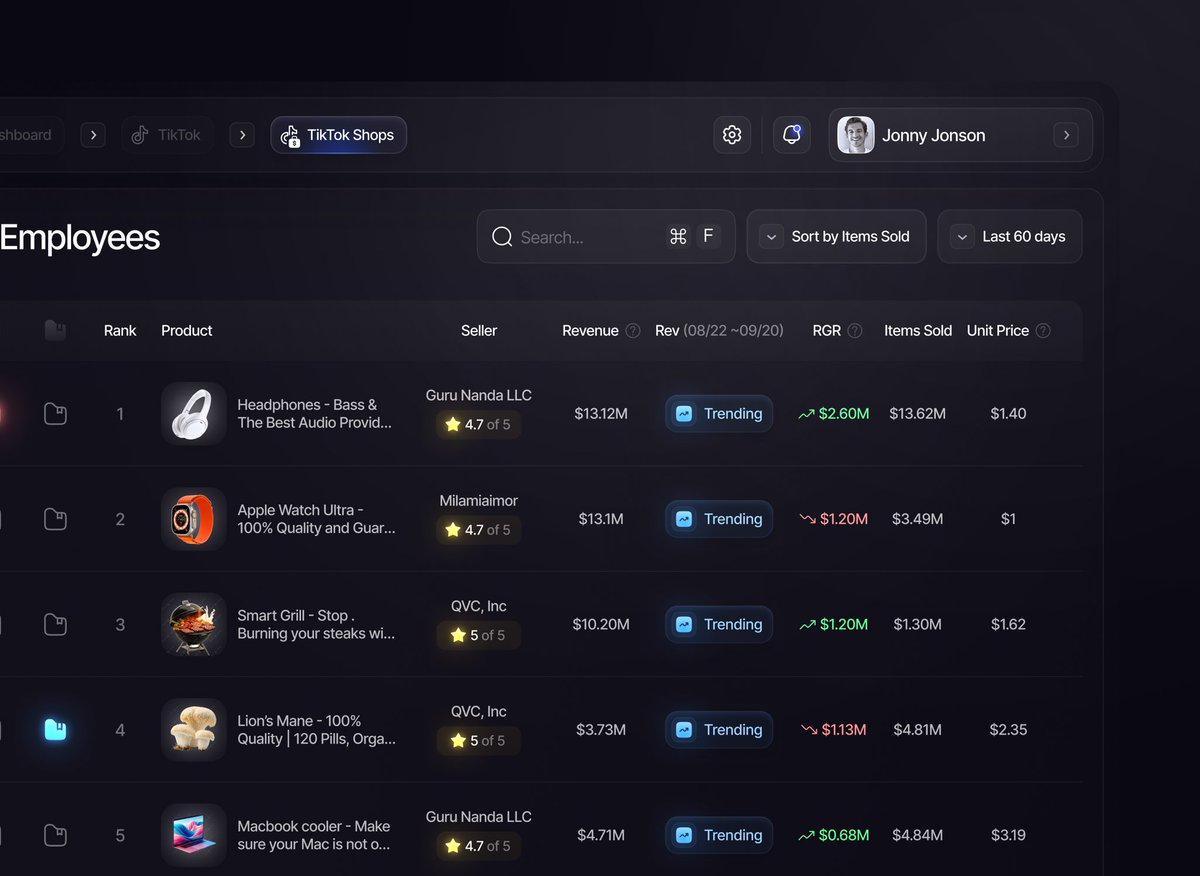Sort by the Product column header
Viewport: 1200px width, 876px height.
point(187,331)
